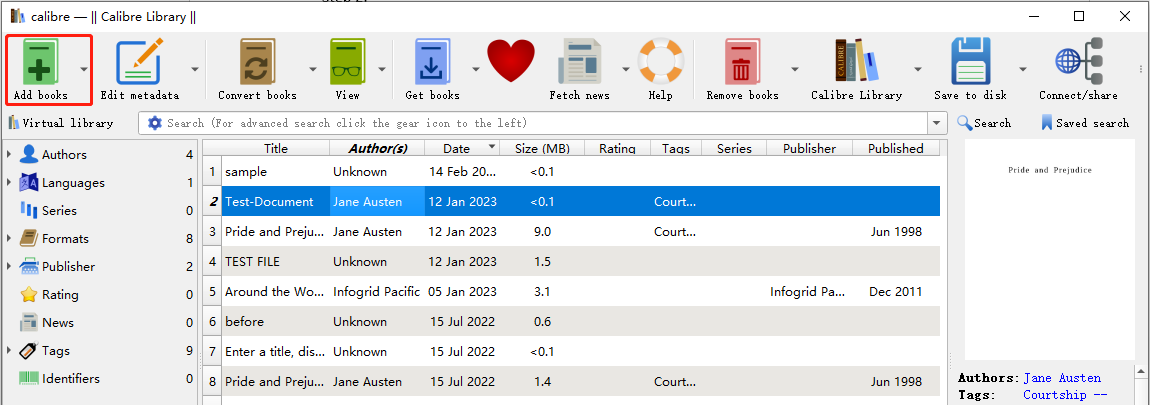This screenshot has width=1150, height=405.
Task: Select the book titled sample
Action: pos(246,172)
